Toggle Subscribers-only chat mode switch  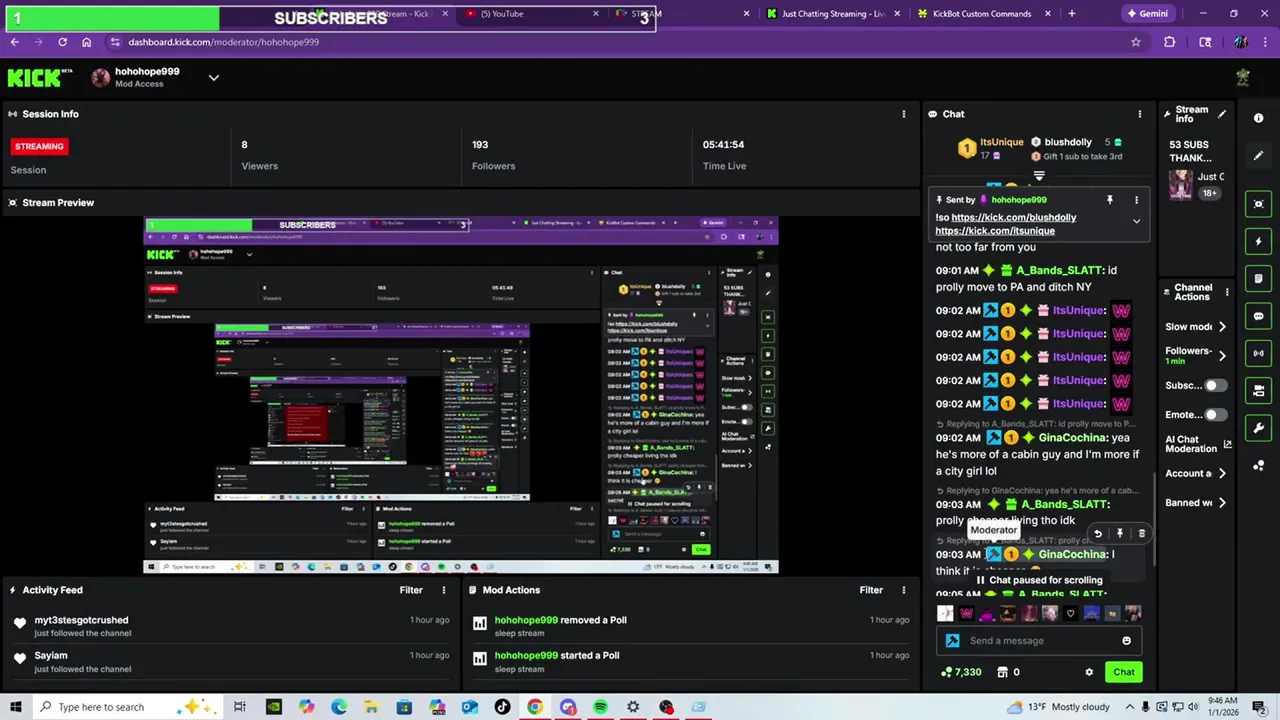click(x=1215, y=386)
